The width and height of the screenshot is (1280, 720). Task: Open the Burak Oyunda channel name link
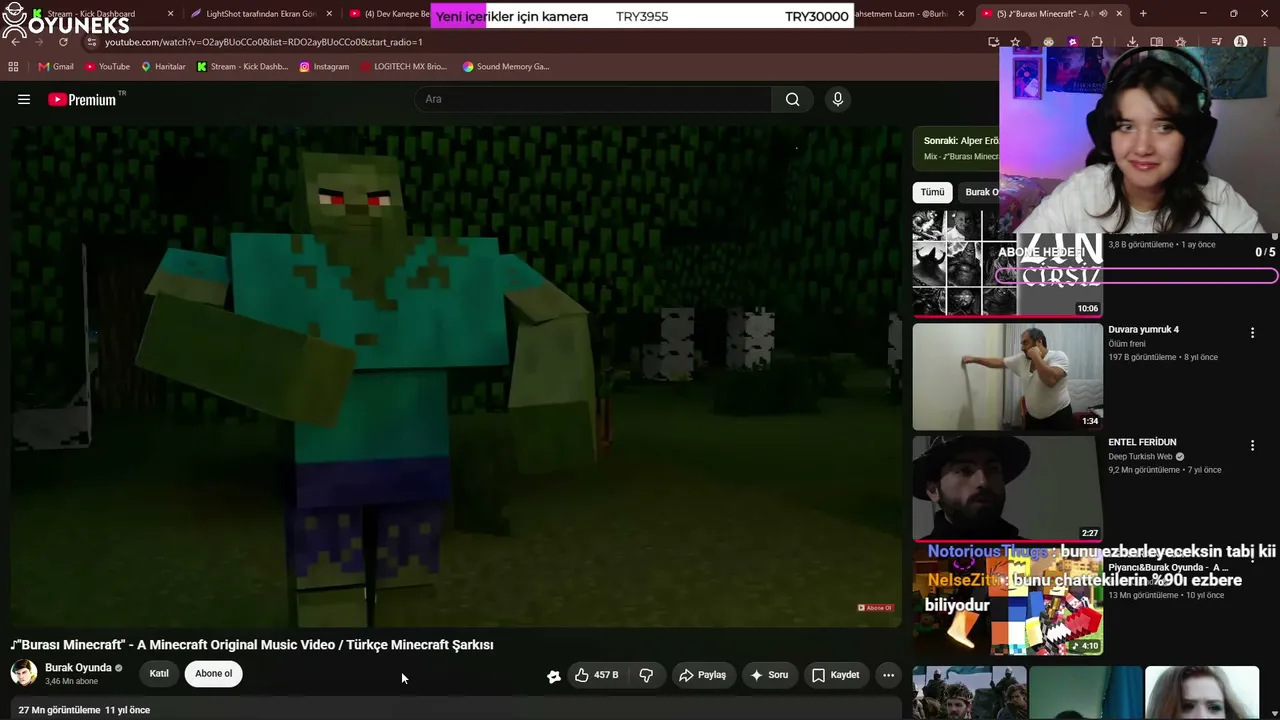[x=78, y=668]
